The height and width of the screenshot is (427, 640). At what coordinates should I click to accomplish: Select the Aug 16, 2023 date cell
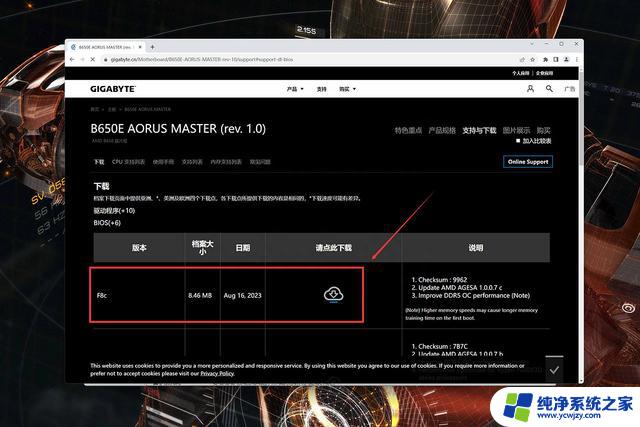click(x=242, y=295)
